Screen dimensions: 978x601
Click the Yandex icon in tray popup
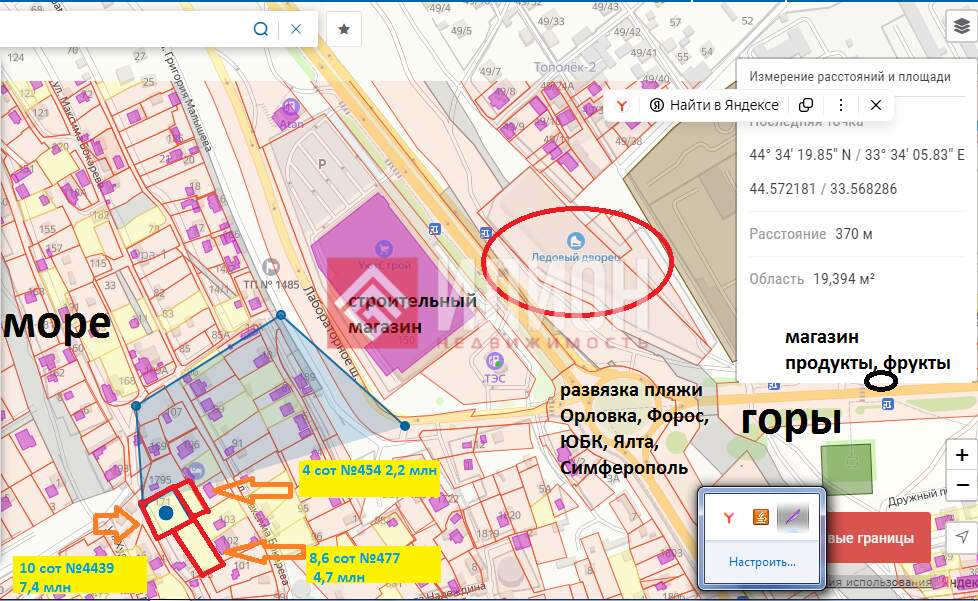[730, 517]
